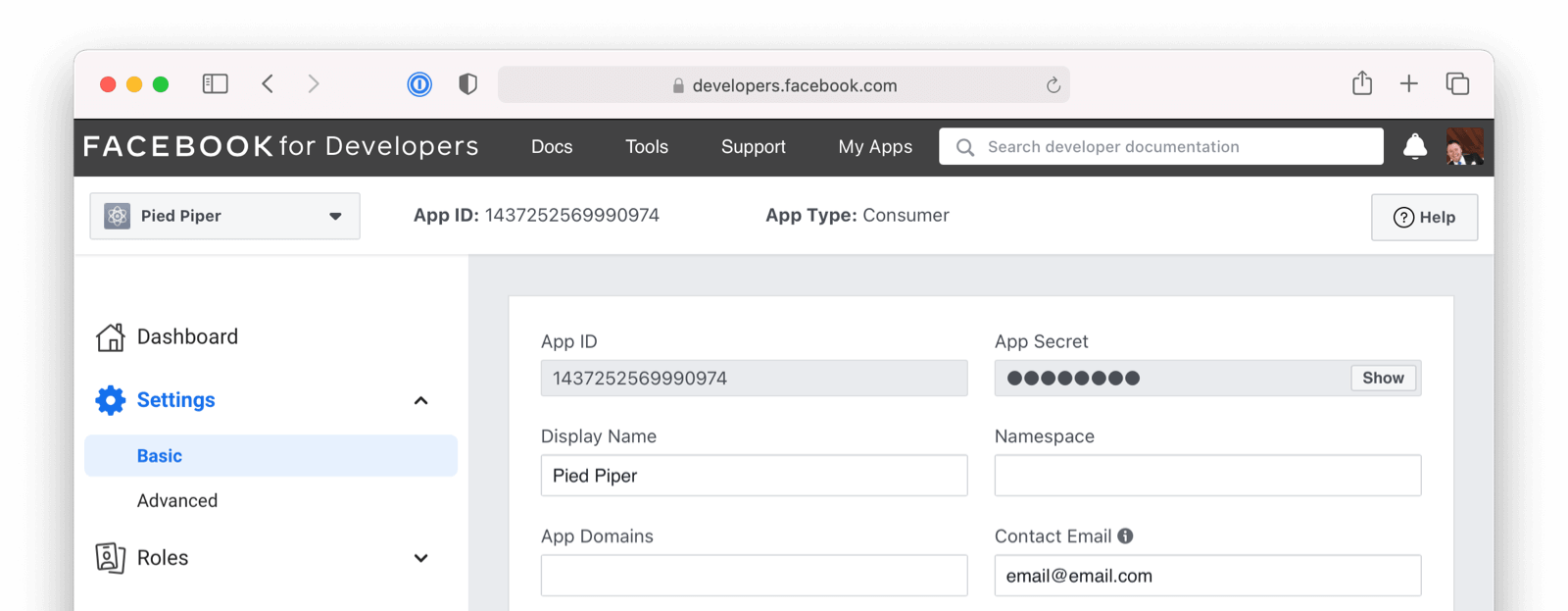Open the Settings section label
Screen dimensions: 1568x611
175,400
